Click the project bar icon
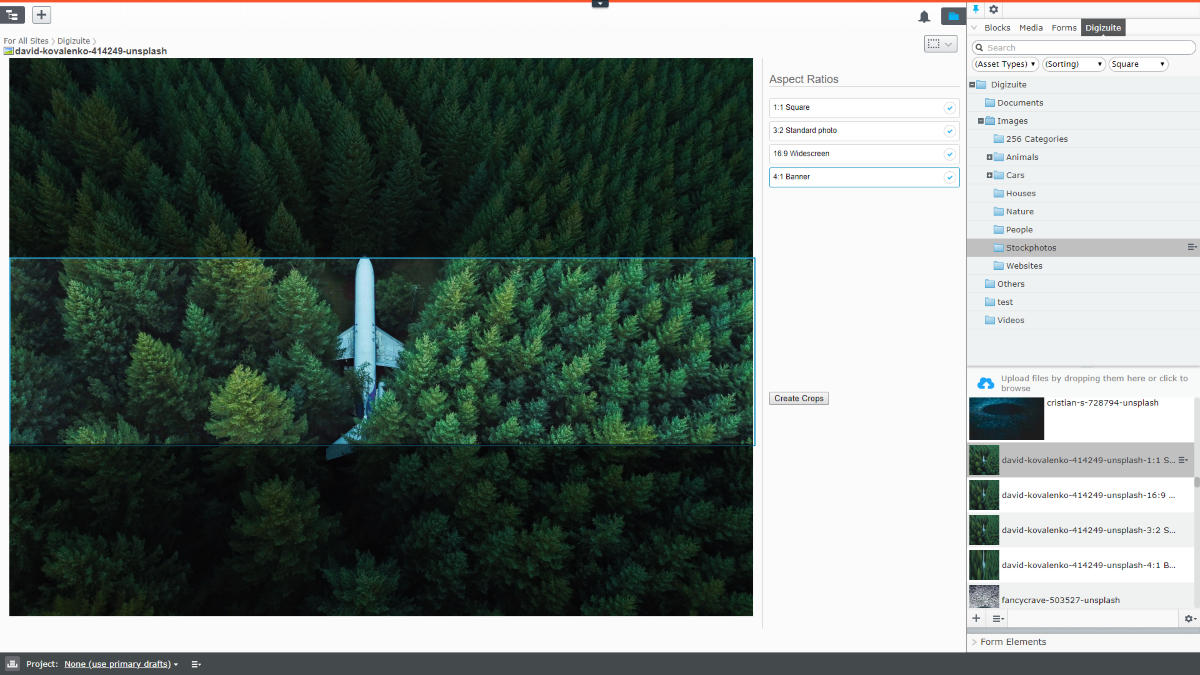The height and width of the screenshot is (675, 1200). [x=12, y=664]
